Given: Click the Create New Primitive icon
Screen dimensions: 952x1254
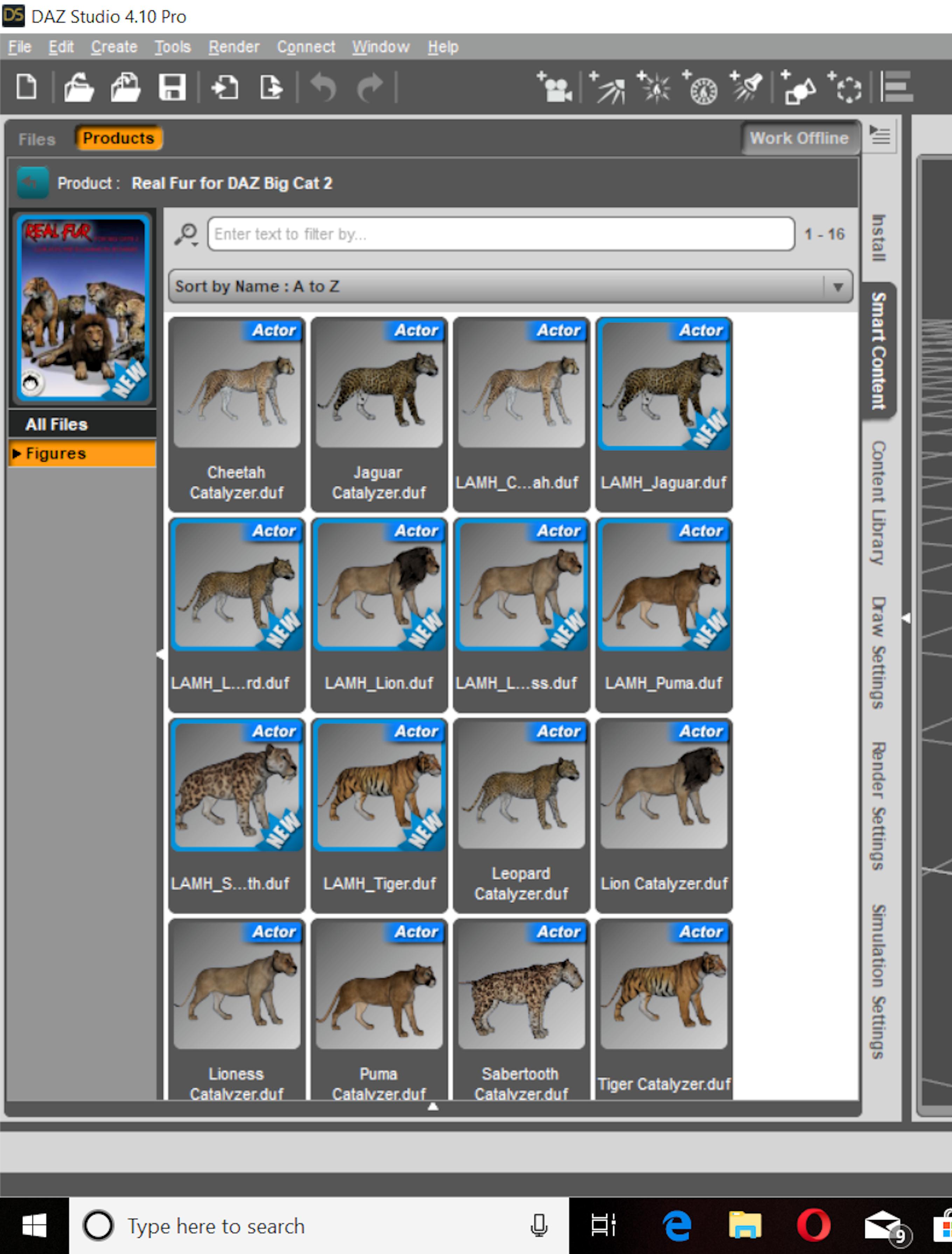Looking at the screenshot, I should [x=798, y=88].
